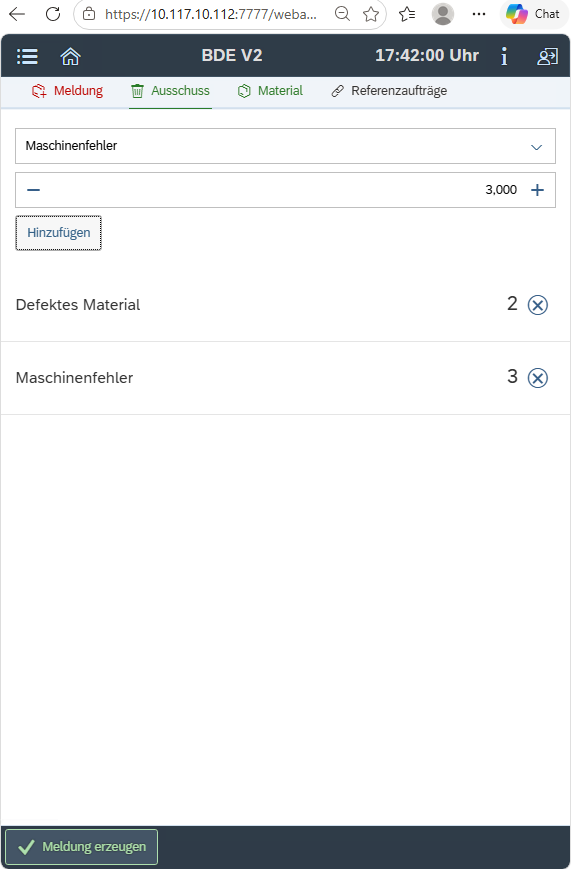Viewport: 571px width, 869px height.
Task: Add page to favorites star icon
Action: point(370,14)
